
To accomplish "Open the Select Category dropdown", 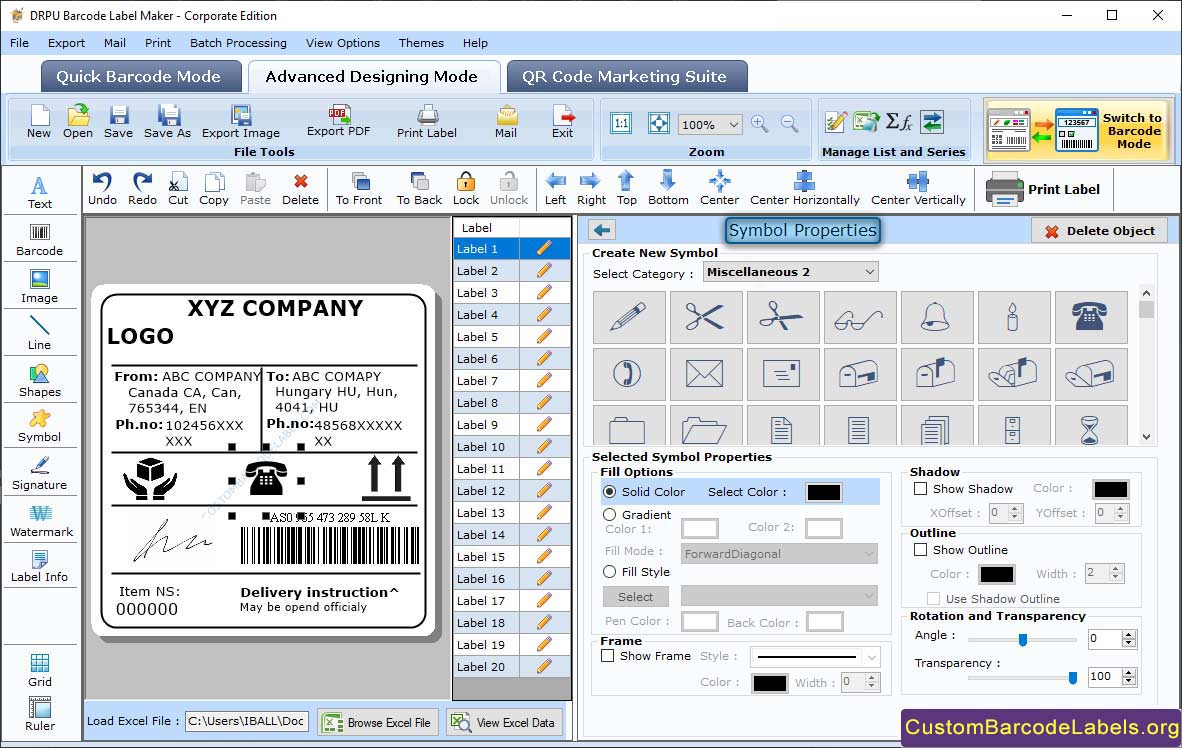I will (x=790, y=272).
